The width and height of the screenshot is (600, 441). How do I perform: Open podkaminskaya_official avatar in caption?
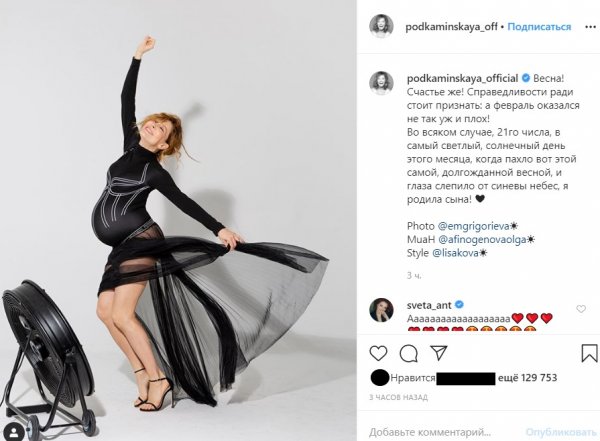[381, 83]
